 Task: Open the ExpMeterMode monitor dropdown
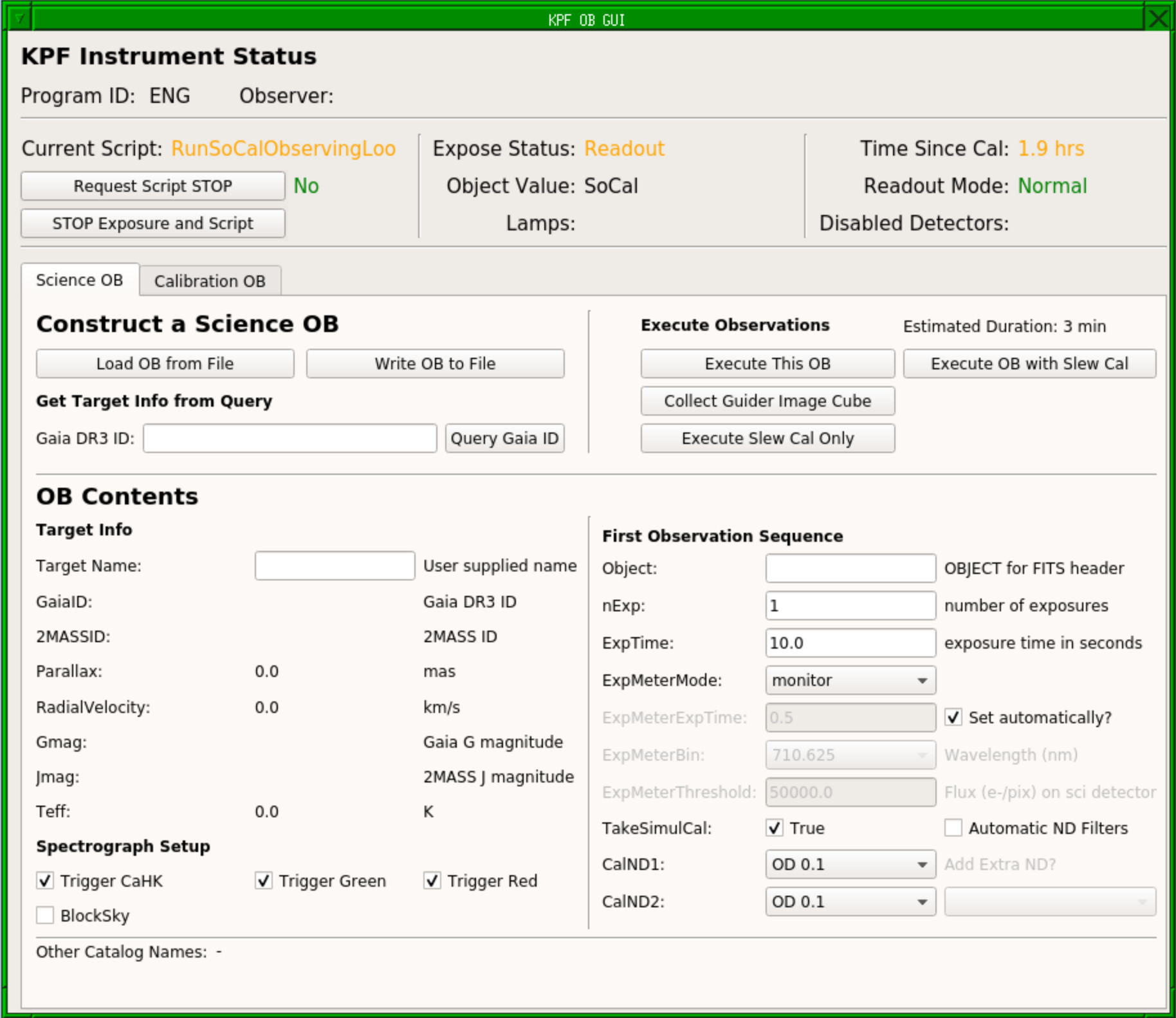pos(850,680)
